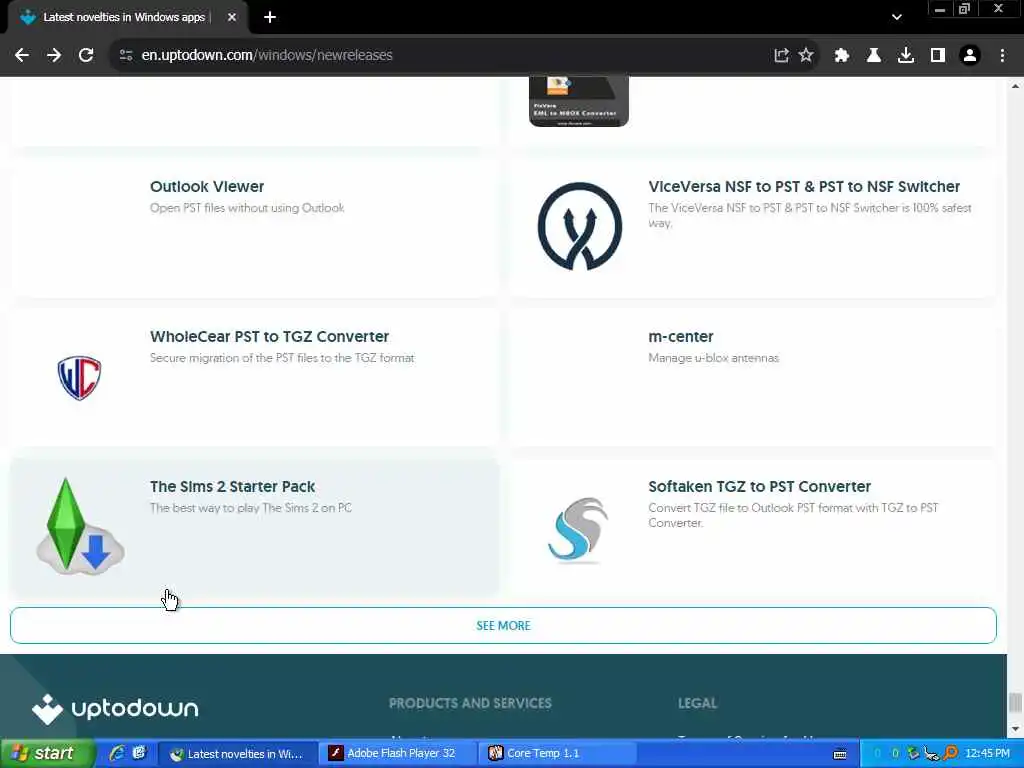This screenshot has width=1024, height=768.
Task: Click the scrollbar down arrow
Action: (1015, 729)
